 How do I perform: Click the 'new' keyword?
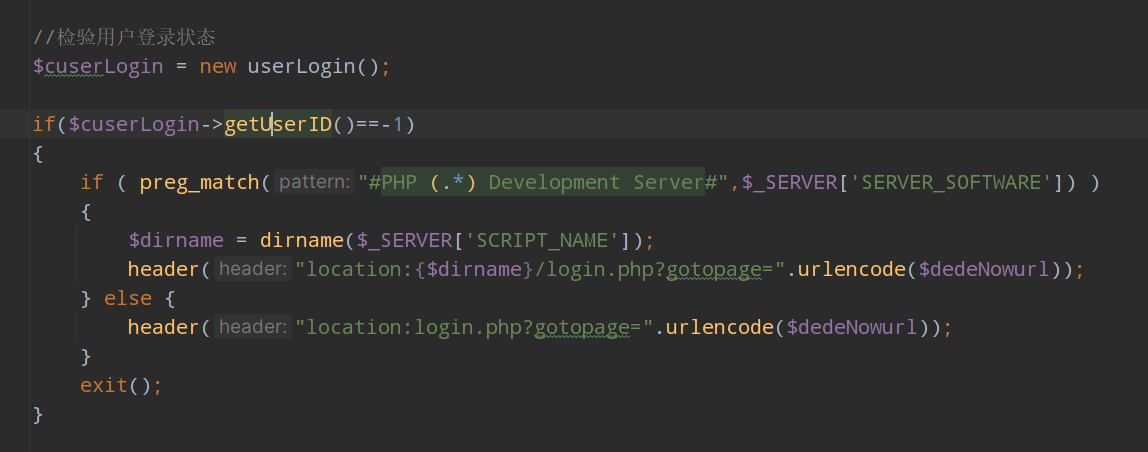pos(217,66)
